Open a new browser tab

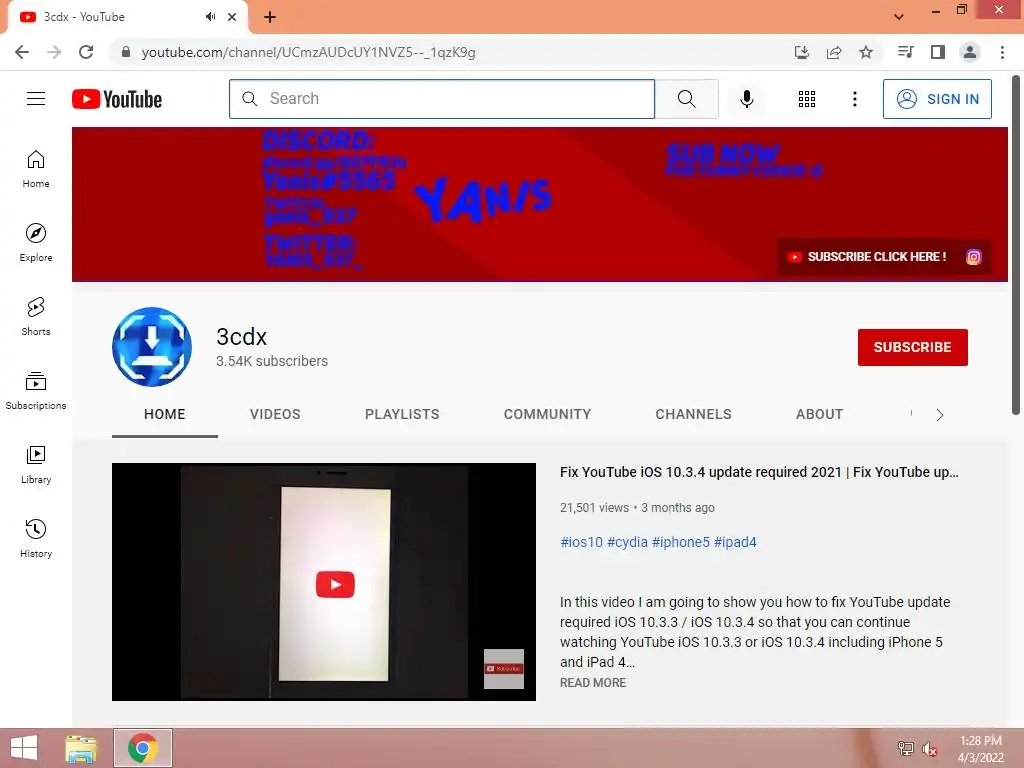(270, 17)
